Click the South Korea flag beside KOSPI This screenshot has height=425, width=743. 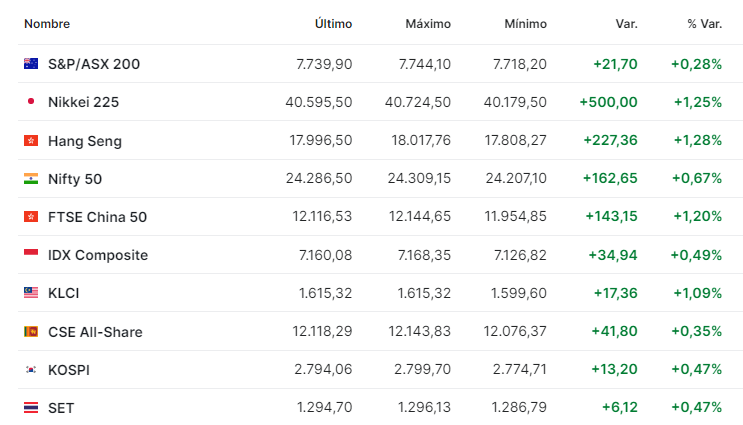pos(31,370)
